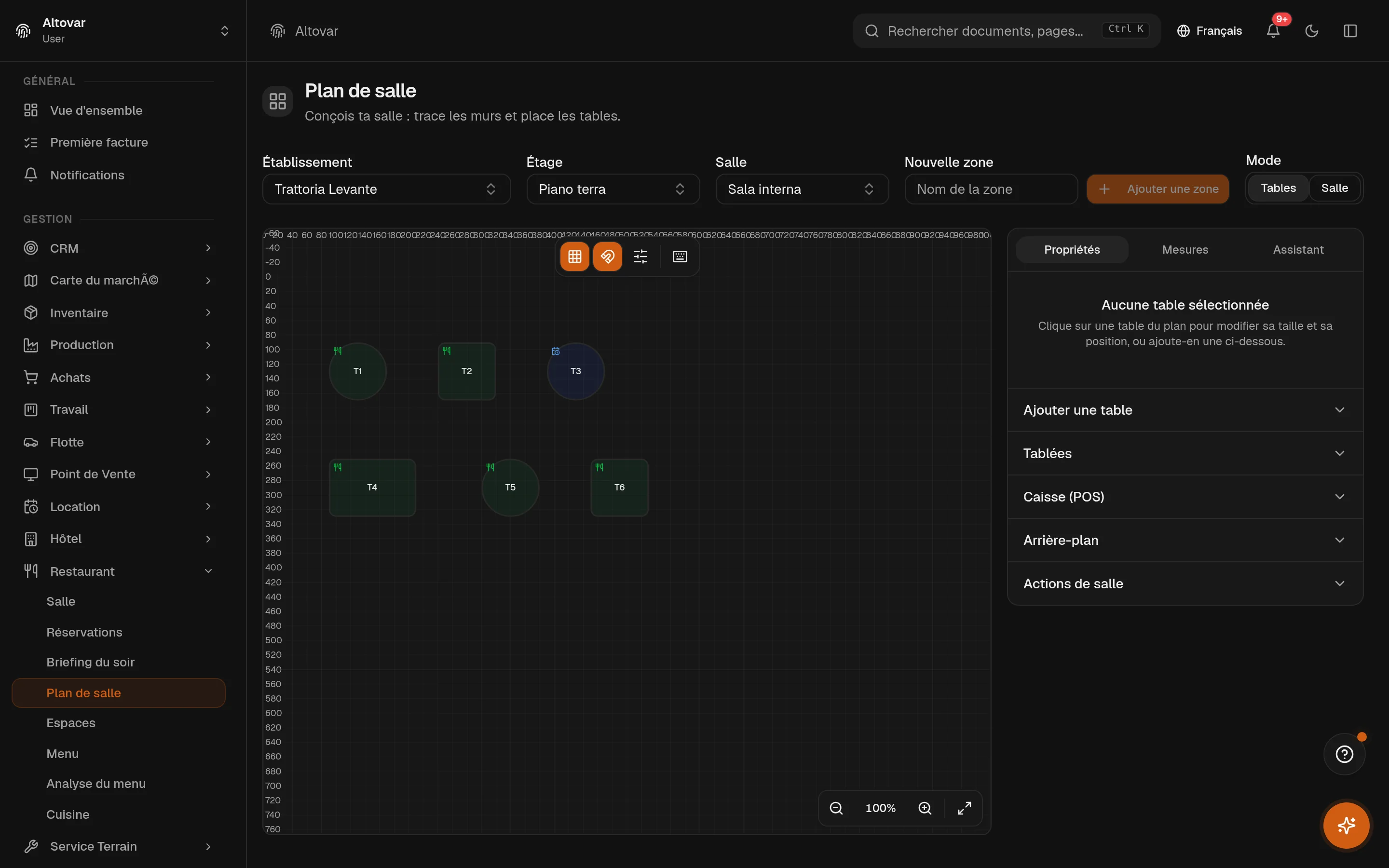Zoom in the floor plan
The width and height of the screenshot is (1389, 868).
925,808
